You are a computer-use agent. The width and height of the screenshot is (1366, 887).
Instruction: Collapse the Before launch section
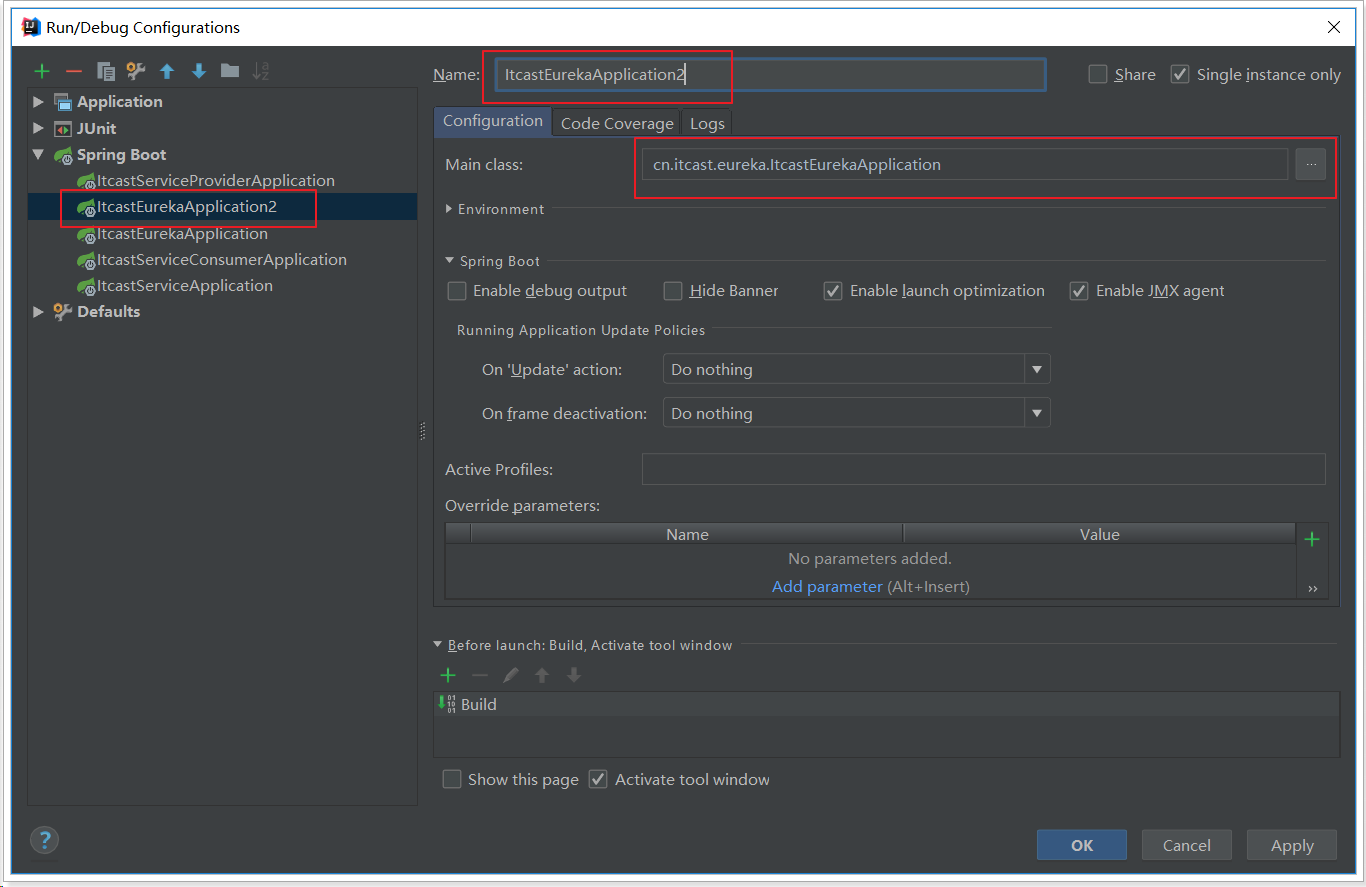(x=437, y=645)
